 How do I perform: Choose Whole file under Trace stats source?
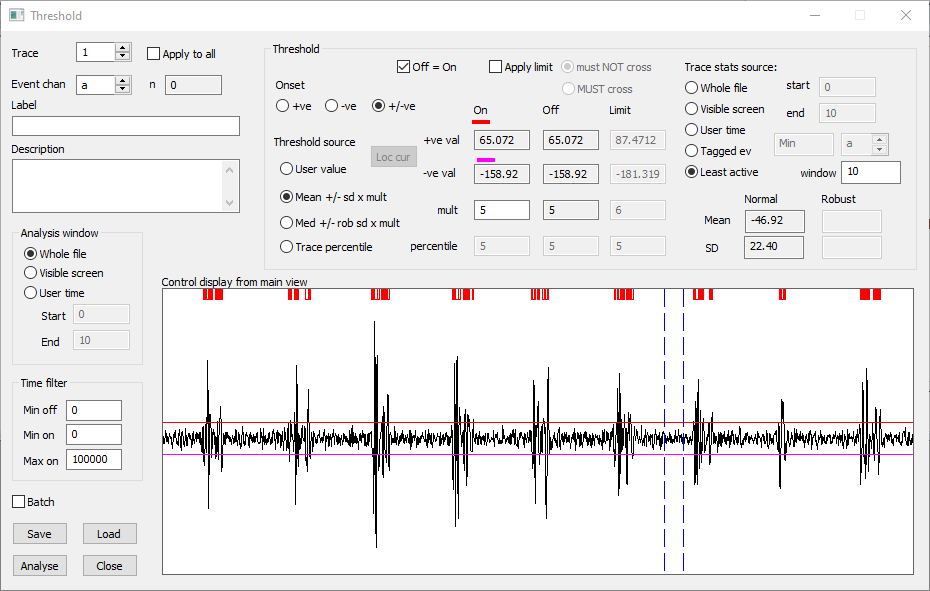pyautogui.click(x=691, y=87)
